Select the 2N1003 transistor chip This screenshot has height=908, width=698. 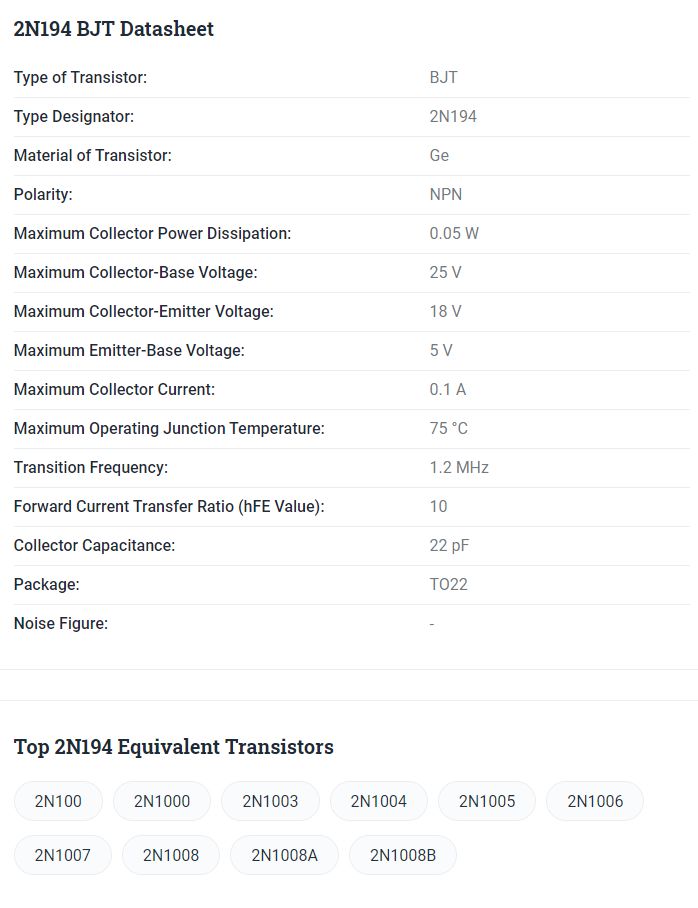[x=270, y=801]
